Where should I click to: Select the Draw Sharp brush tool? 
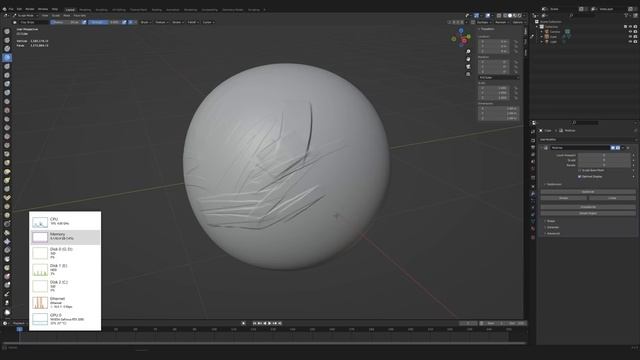pos(7,40)
